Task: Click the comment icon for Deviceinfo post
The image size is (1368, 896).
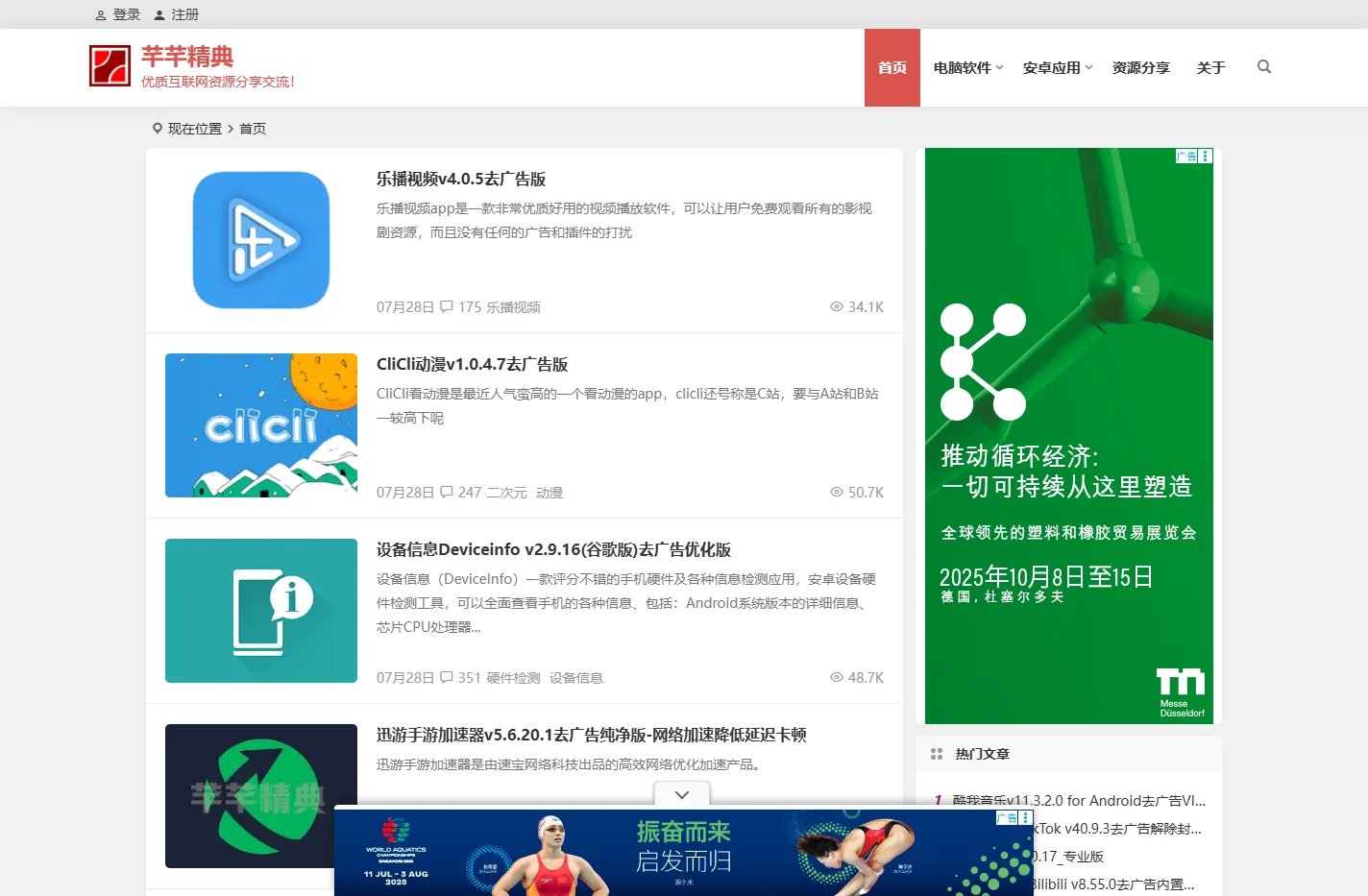Action: 447,677
